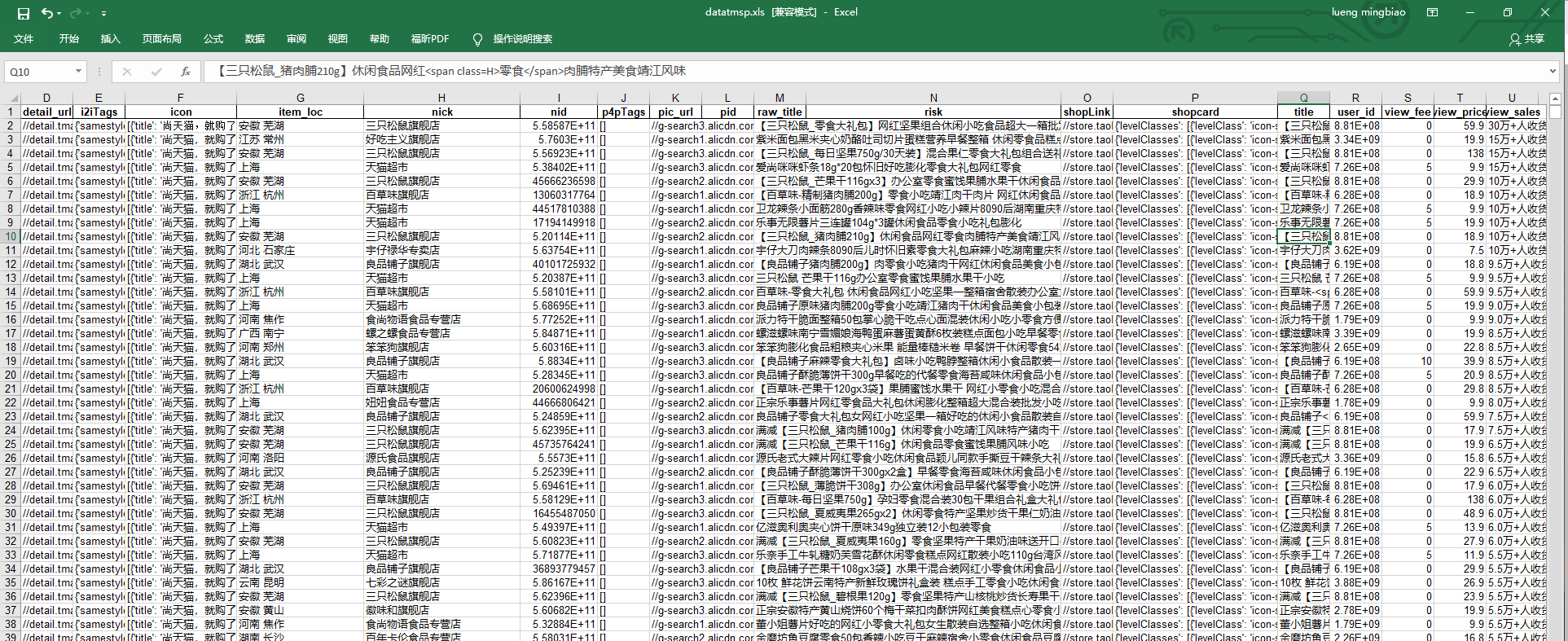Click the Enter checkmark formula icon
1568x641 pixels.
(x=156, y=72)
